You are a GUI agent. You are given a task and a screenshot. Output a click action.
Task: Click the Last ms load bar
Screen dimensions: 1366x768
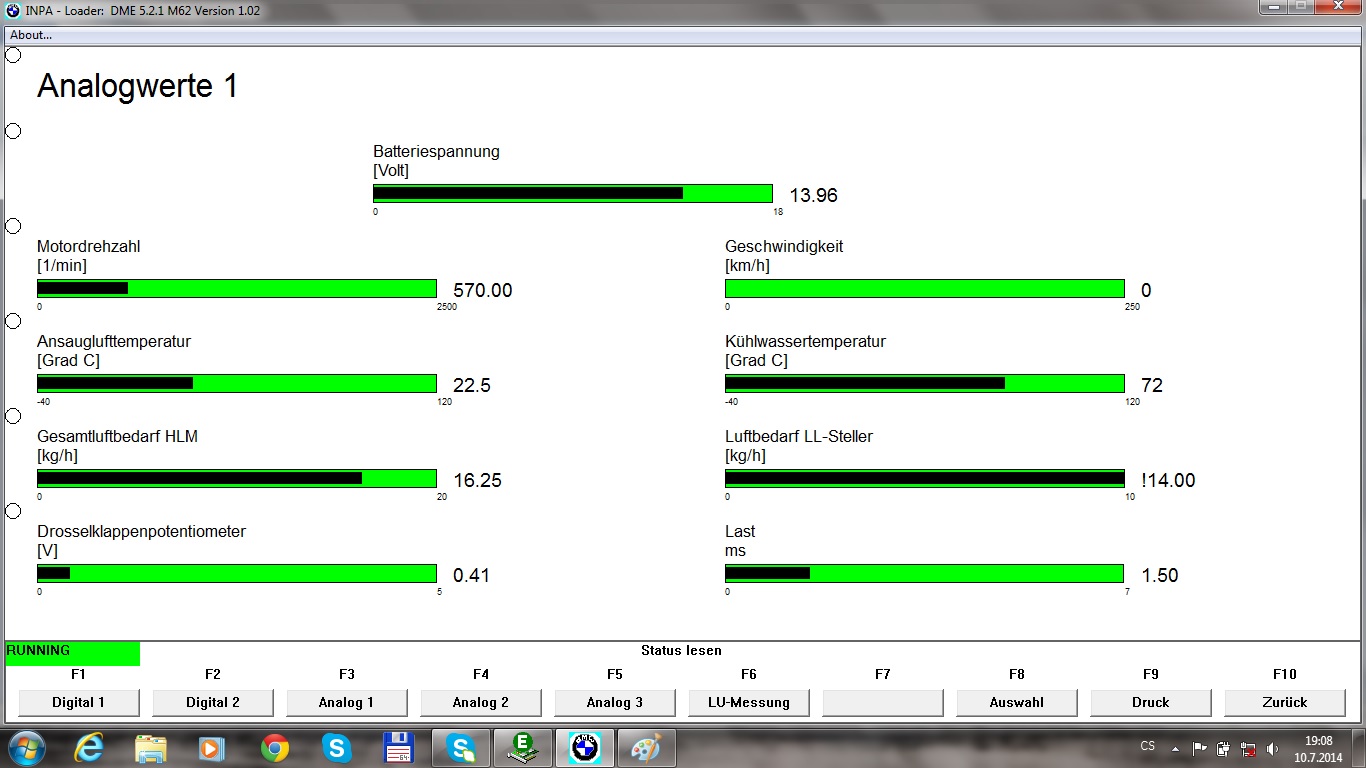925,574
